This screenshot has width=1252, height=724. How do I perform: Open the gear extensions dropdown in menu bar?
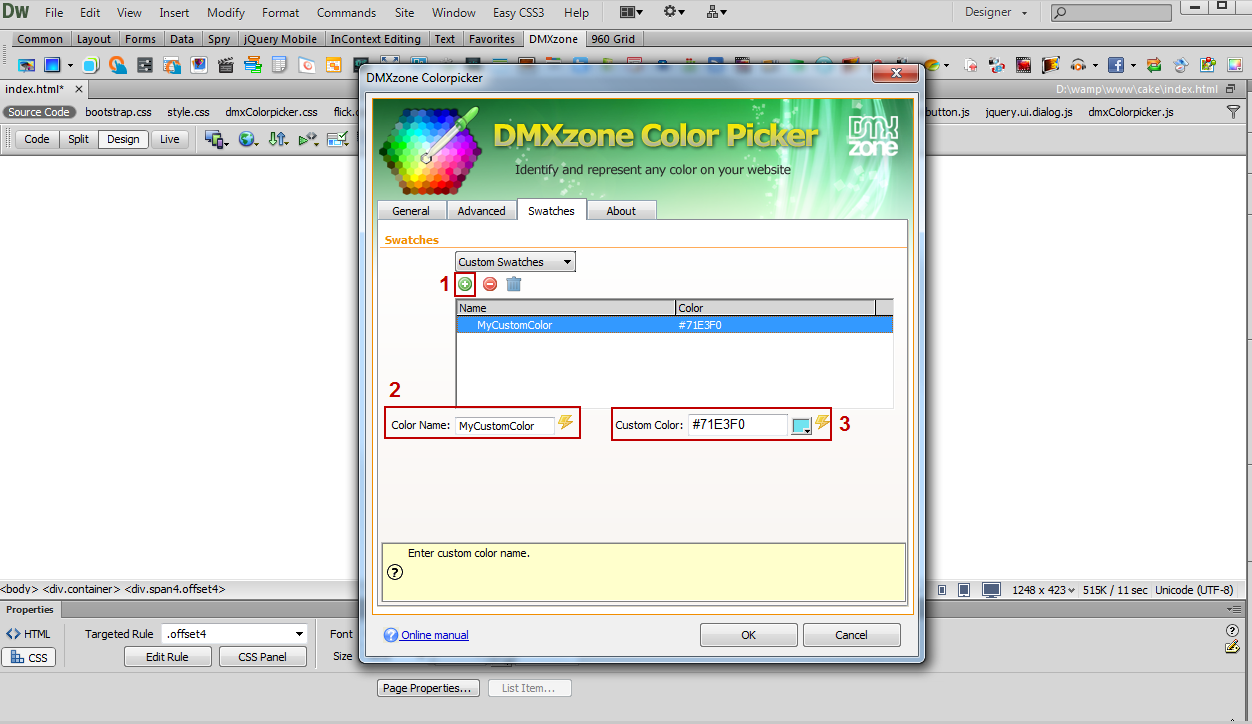tap(675, 12)
